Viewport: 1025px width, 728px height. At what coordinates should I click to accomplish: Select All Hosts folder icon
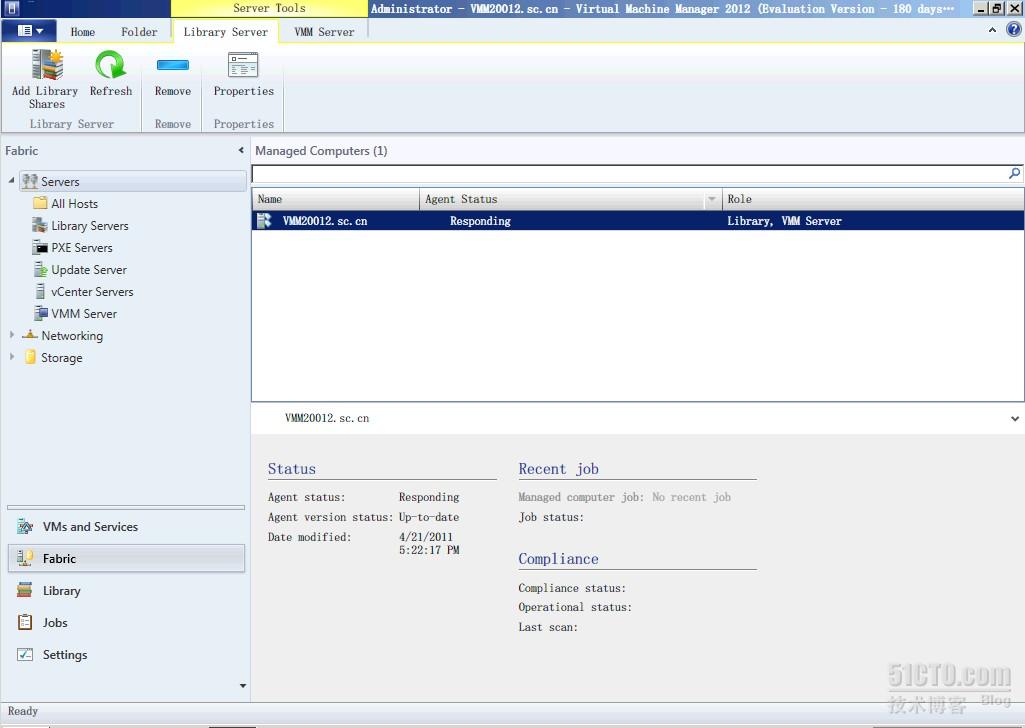click(x=40, y=203)
